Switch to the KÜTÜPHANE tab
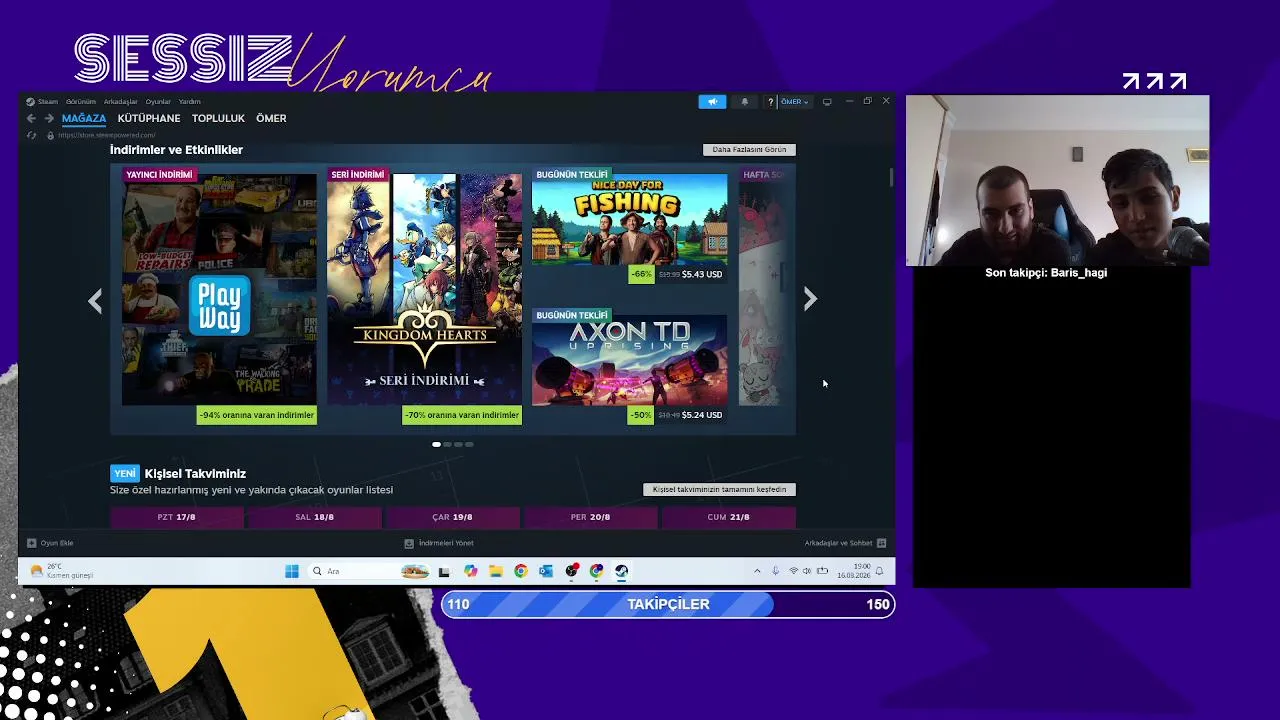The width and height of the screenshot is (1280, 720). point(149,118)
